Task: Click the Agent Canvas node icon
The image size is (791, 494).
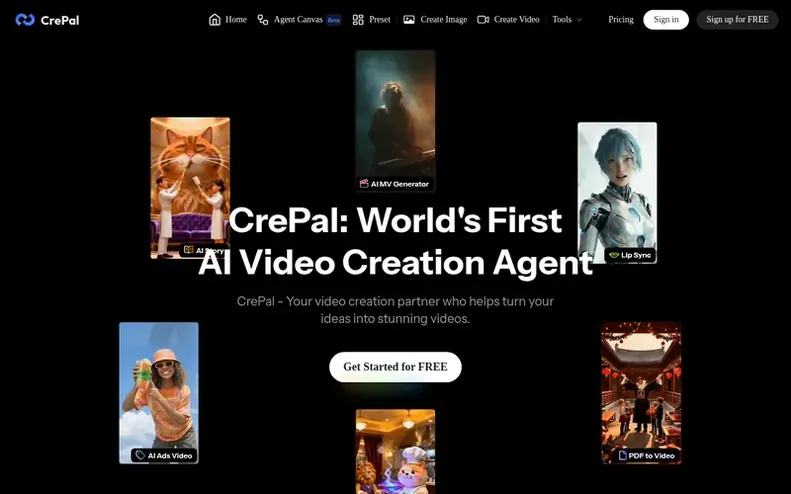Action: [x=262, y=20]
